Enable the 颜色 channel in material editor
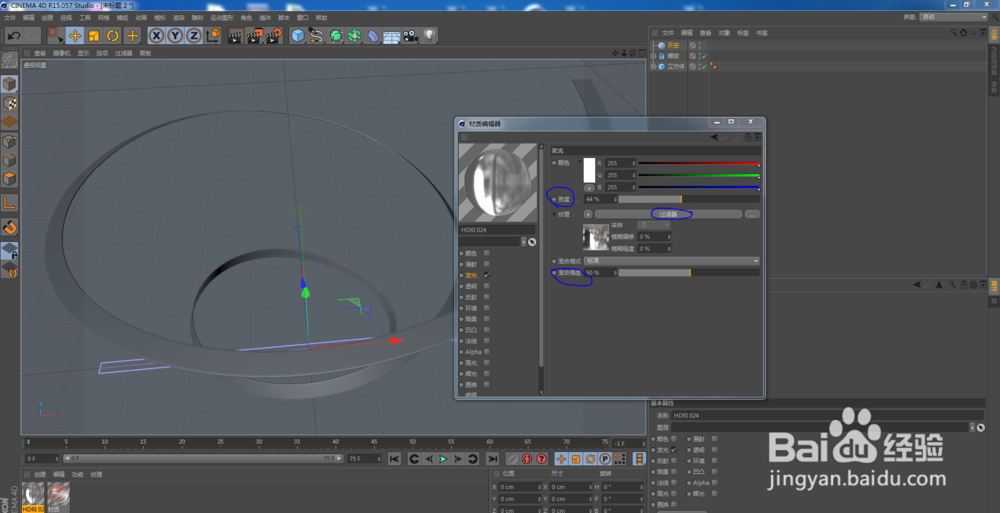This screenshot has height=513, width=1000. (x=487, y=253)
